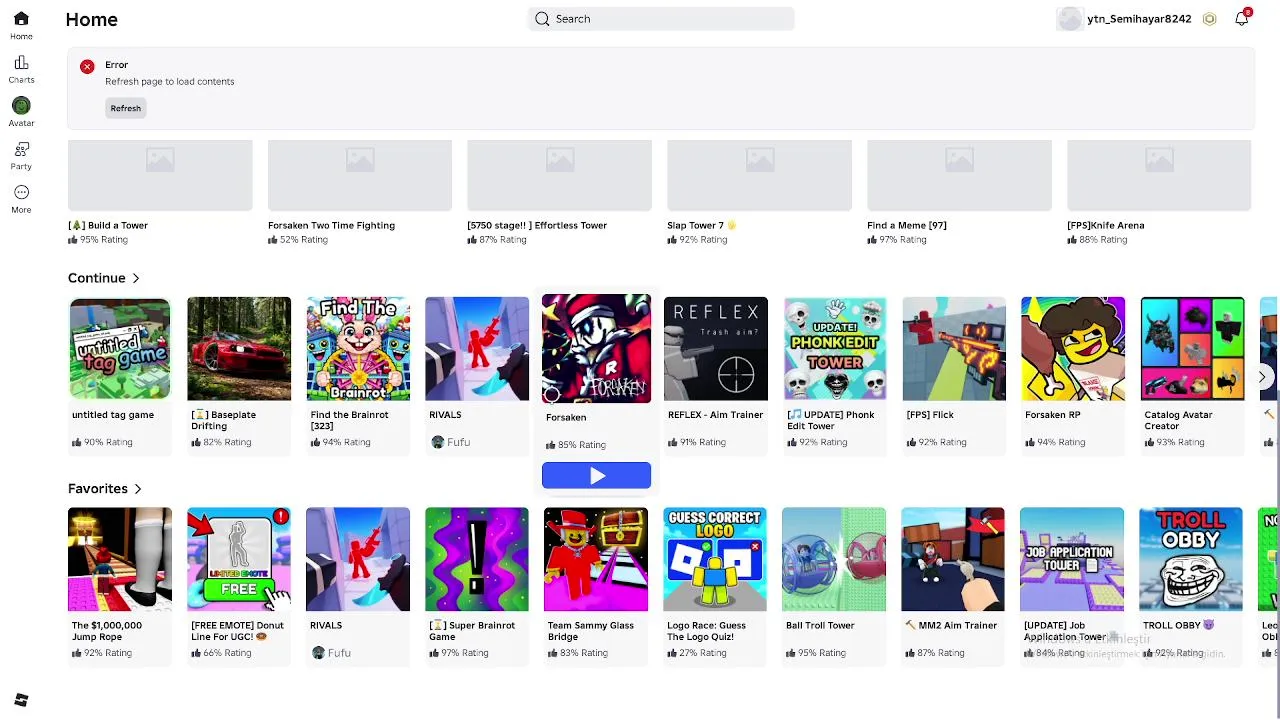Viewport: 1280px width, 720px height.
Task: Open Super Brainrot Game thumbnail
Action: (477, 559)
